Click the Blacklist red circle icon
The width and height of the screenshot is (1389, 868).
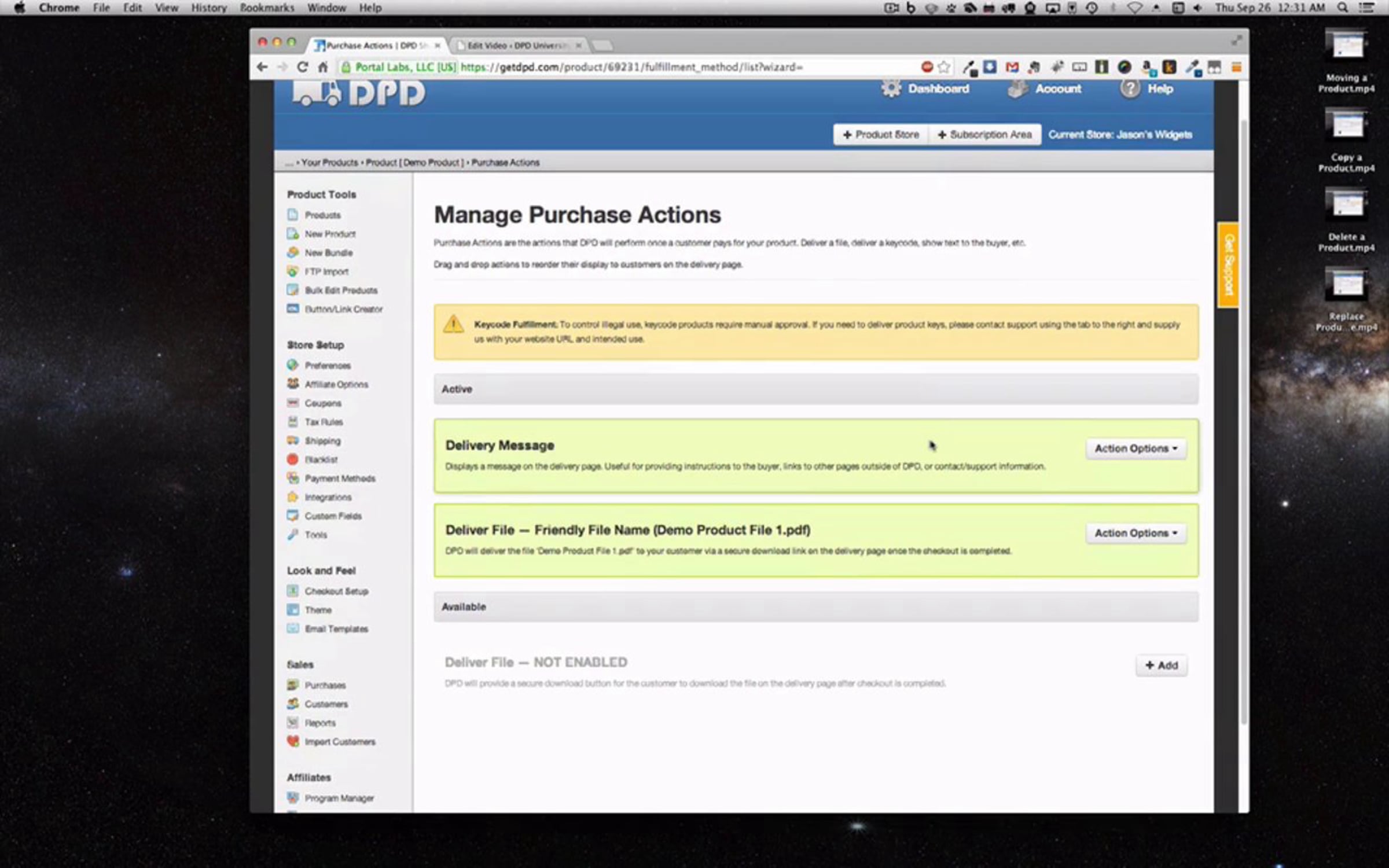tap(293, 459)
